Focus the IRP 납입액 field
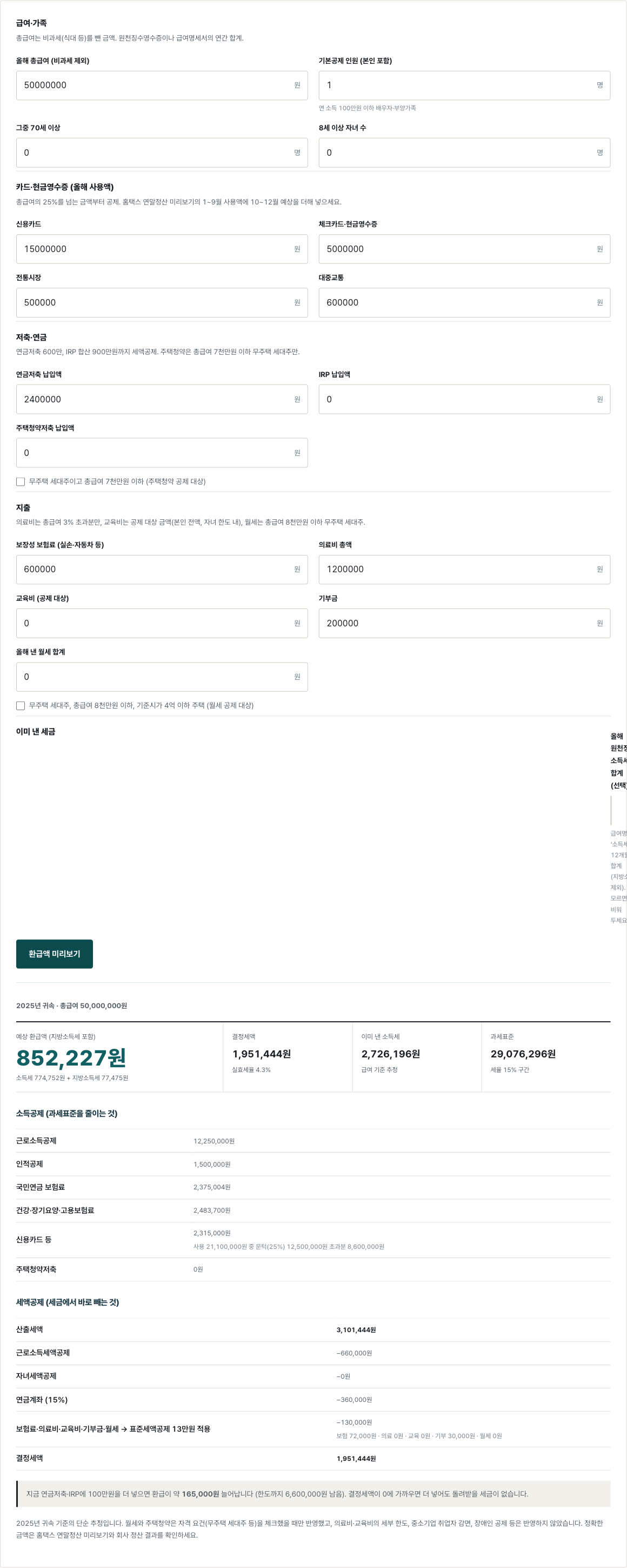Viewport: 627px width, 1568px height. click(x=464, y=399)
